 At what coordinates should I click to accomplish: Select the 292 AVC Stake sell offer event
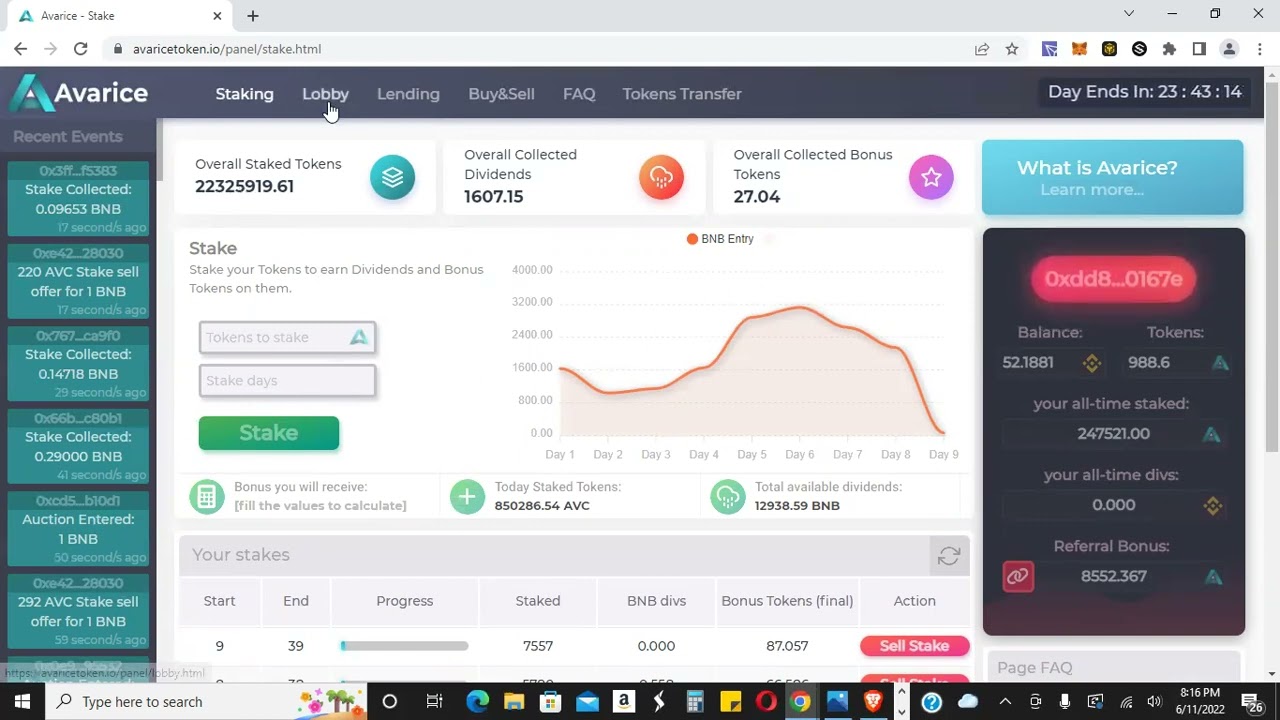click(78, 611)
